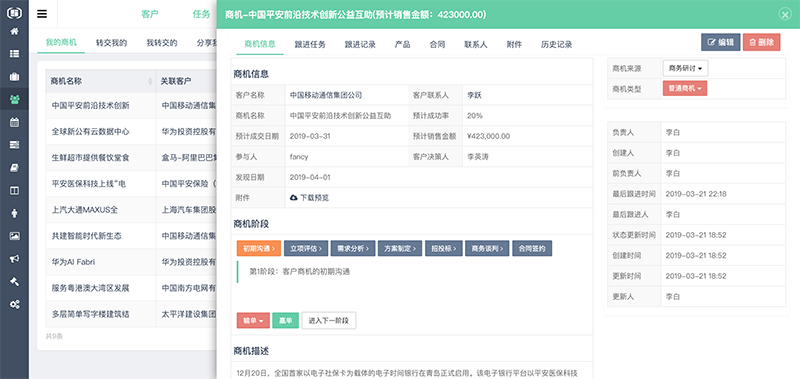Open the calendar icon in the sidebar

coord(14,122)
